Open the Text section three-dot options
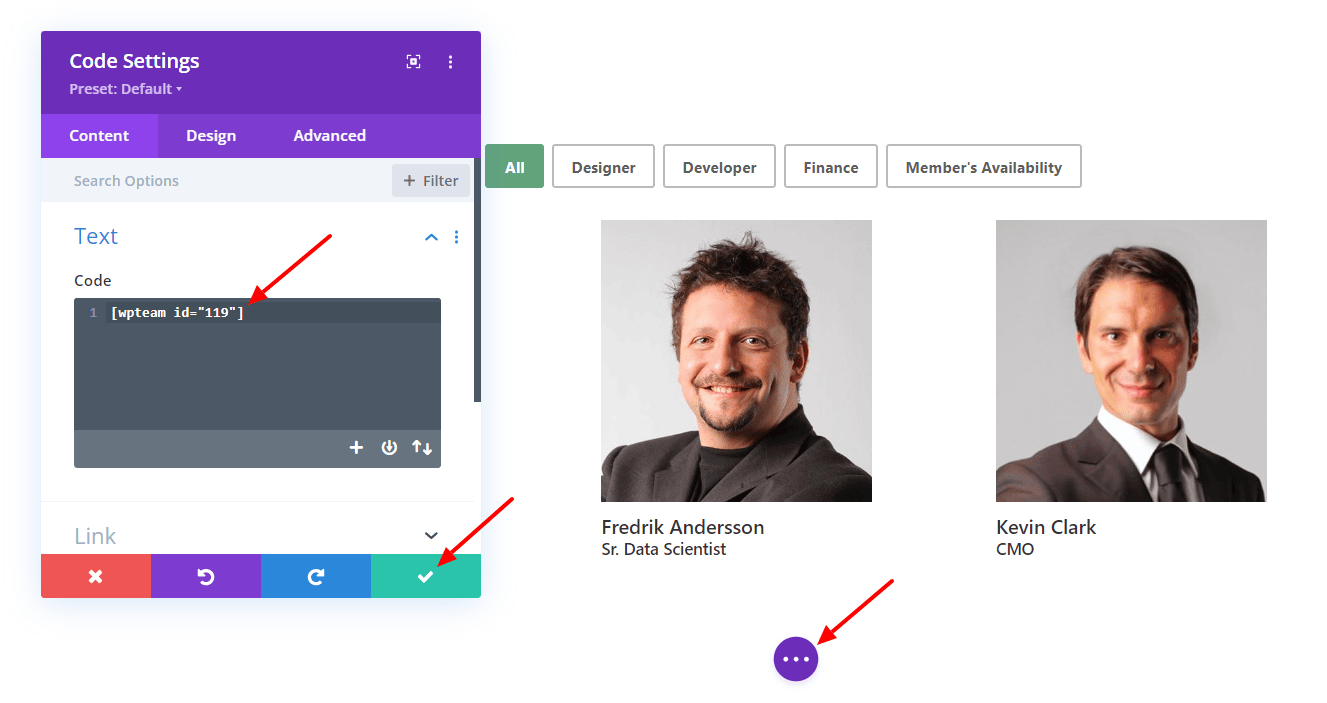The width and height of the screenshot is (1327, 703). [457, 237]
